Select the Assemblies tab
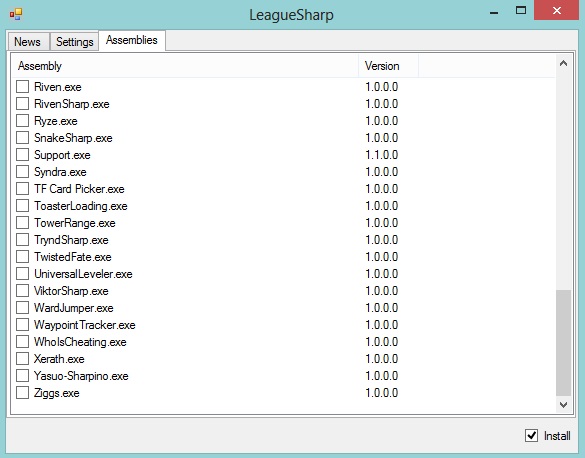 click(x=132, y=40)
